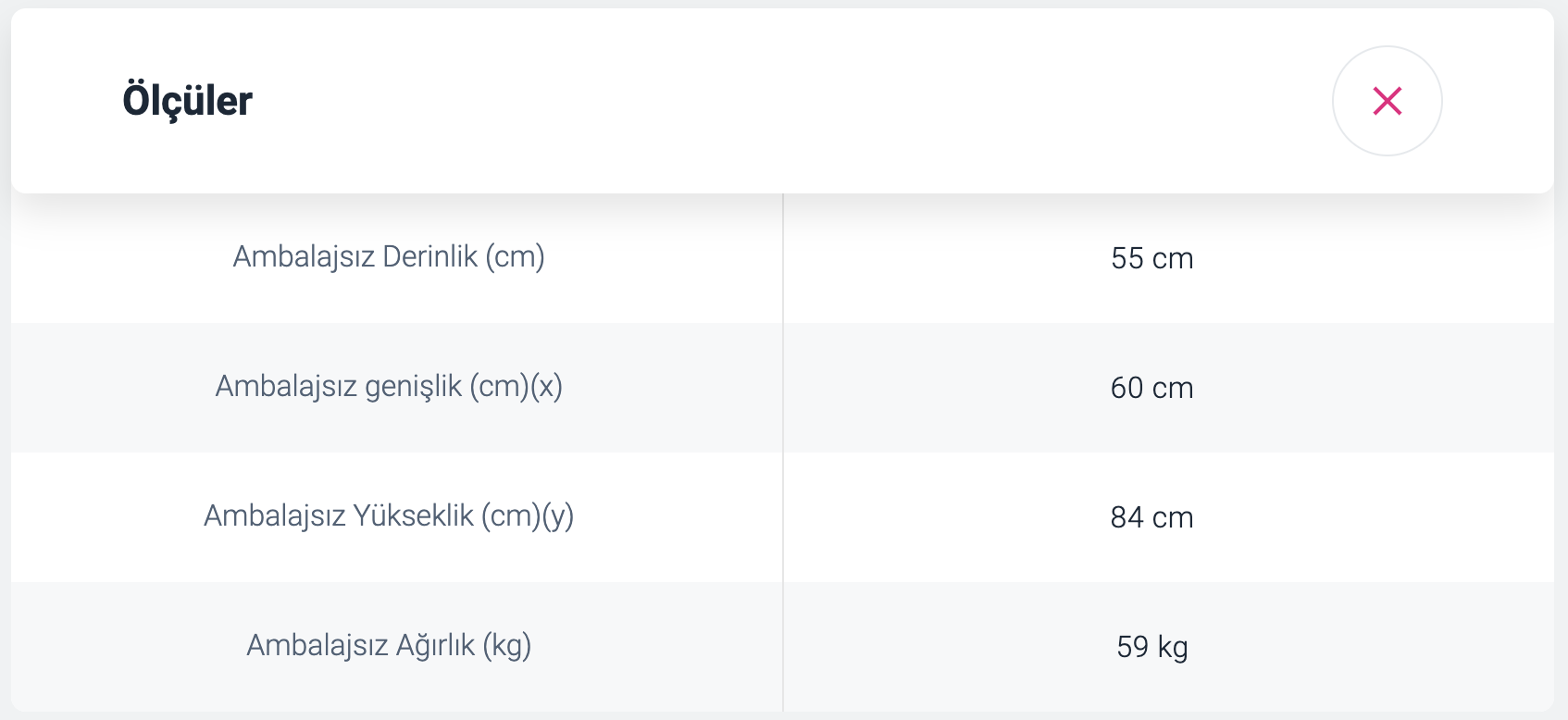Select the Ambalajsız Ağırlık (kg) label
Viewport: 1568px width, 720px height.
(x=389, y=645)
